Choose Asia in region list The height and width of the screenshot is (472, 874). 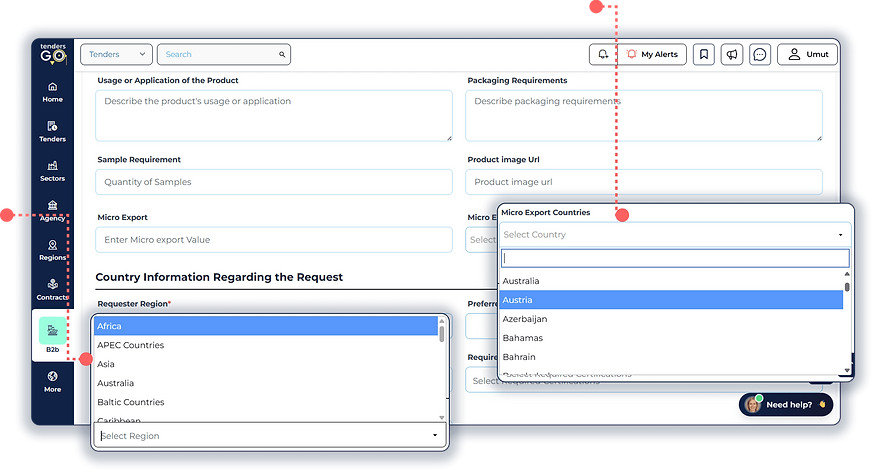tap(266, 364)
